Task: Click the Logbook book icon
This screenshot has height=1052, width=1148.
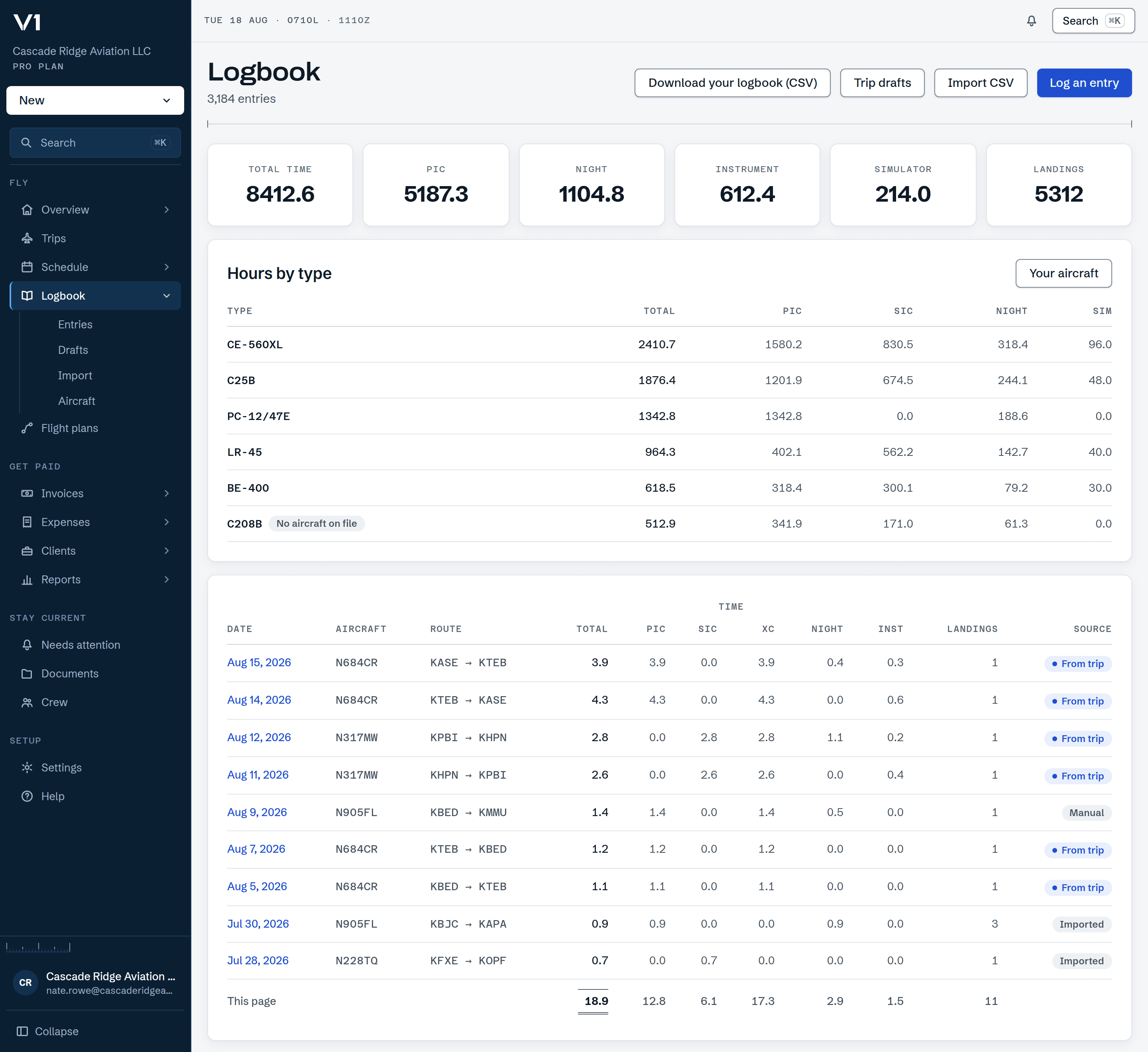Action: coord(27,295)
